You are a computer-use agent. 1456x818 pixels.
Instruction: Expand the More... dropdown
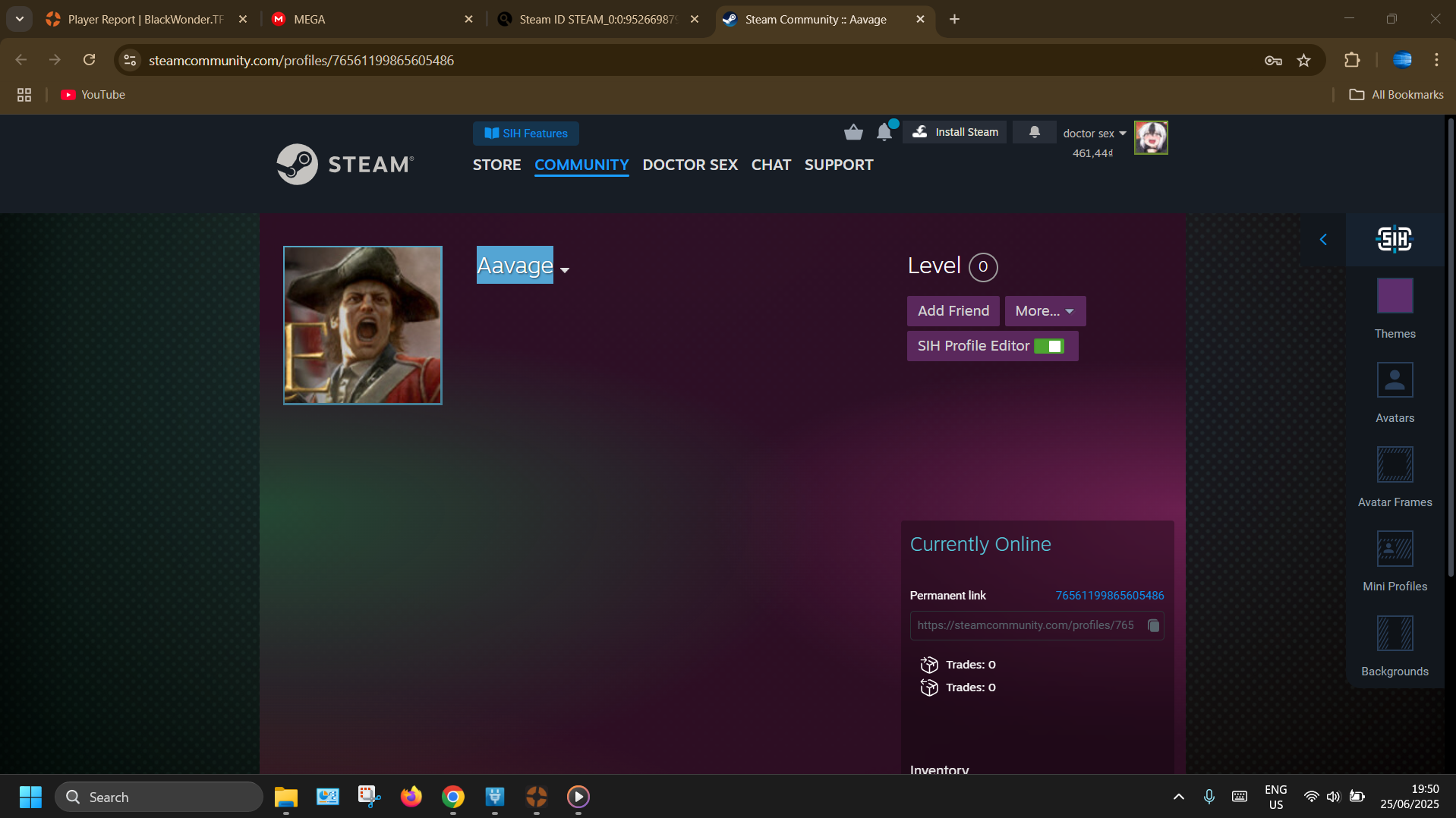(x=1045, y=311)
